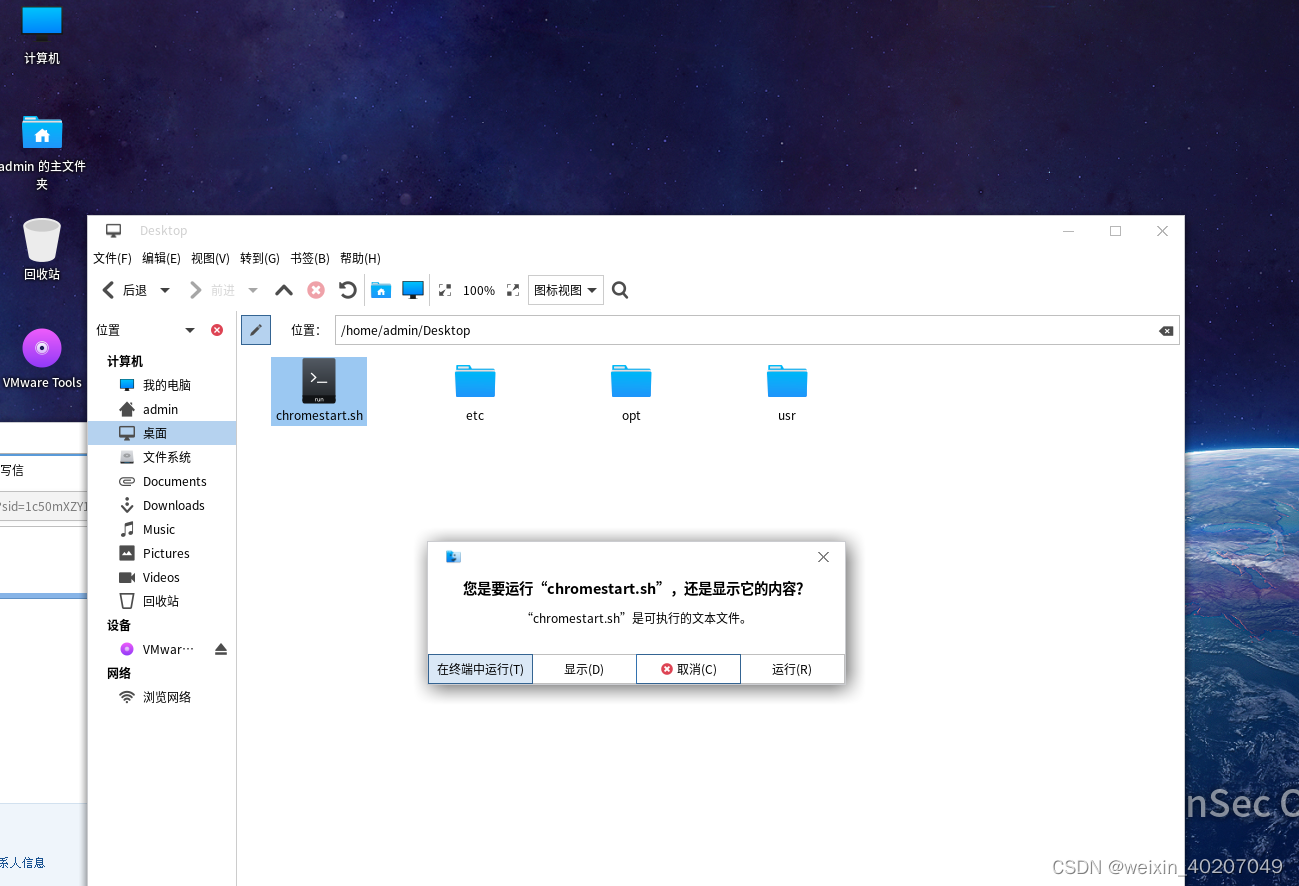Go up to the parent folder
Screen dimensions: 1299x886
pyautogui.click(x=284, y=290)
